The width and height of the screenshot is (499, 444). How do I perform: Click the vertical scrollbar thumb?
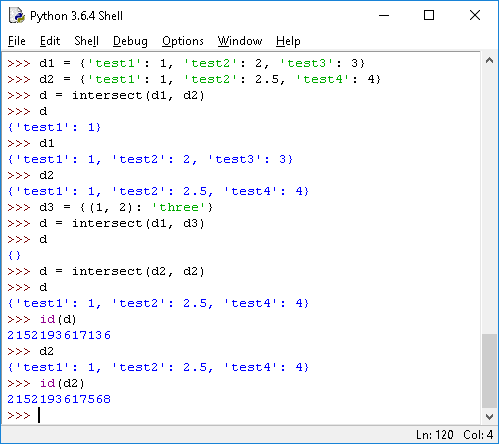pos(489,371)
